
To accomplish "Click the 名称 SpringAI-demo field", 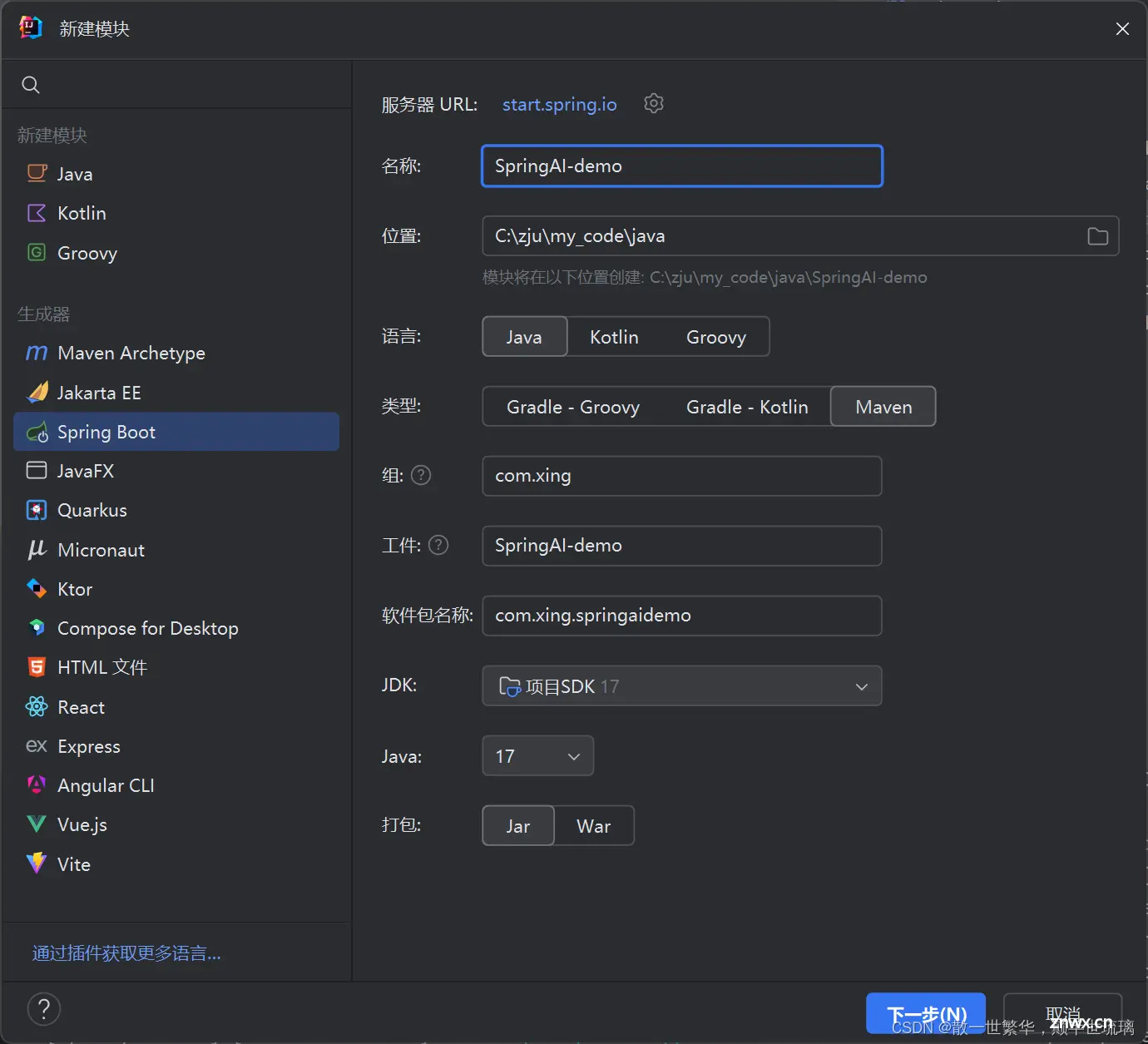I will pos(682,166).
